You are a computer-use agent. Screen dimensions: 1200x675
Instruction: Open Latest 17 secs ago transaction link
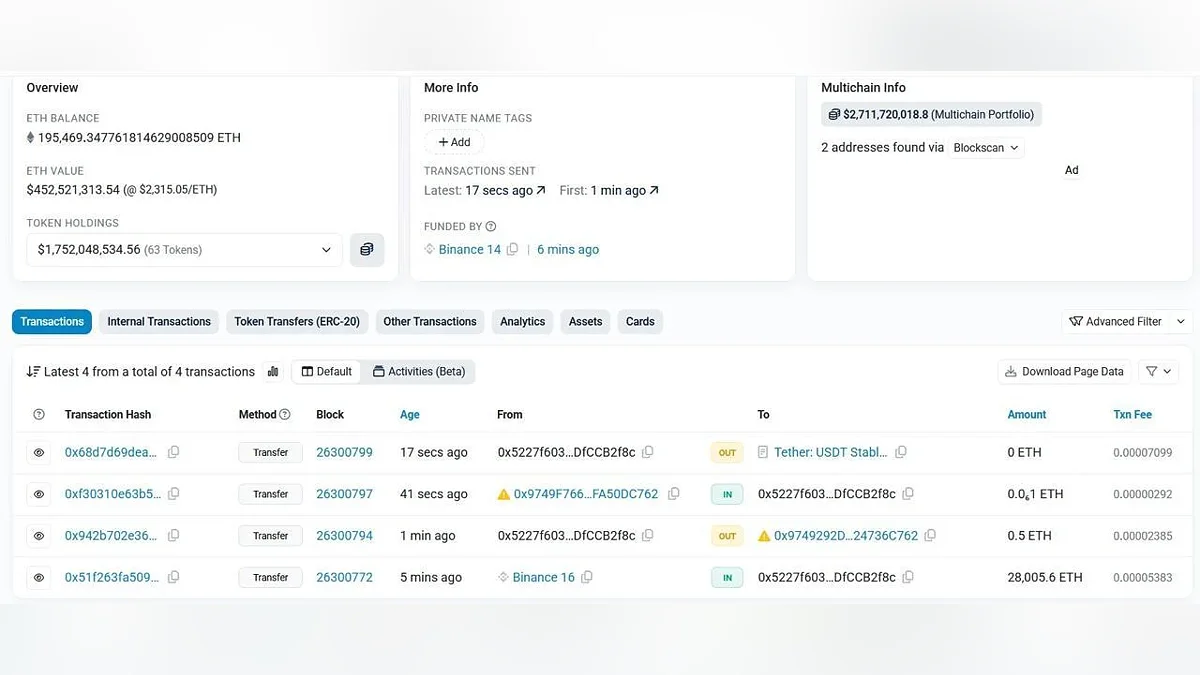(507, 191)
